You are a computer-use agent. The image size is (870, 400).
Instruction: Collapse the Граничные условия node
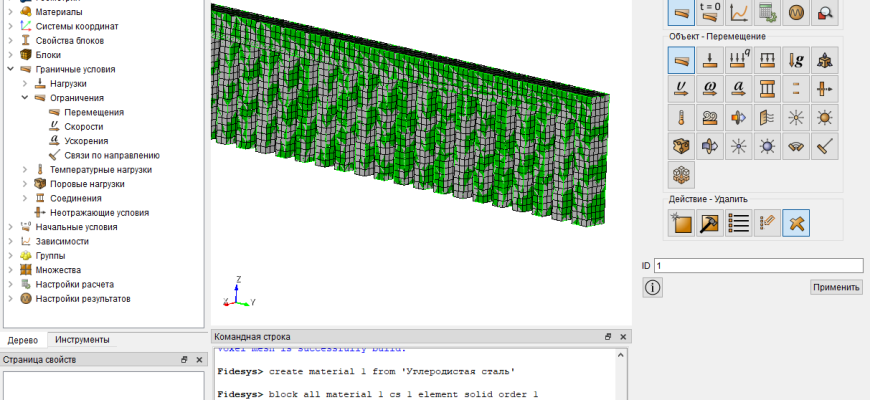point(11,70)
